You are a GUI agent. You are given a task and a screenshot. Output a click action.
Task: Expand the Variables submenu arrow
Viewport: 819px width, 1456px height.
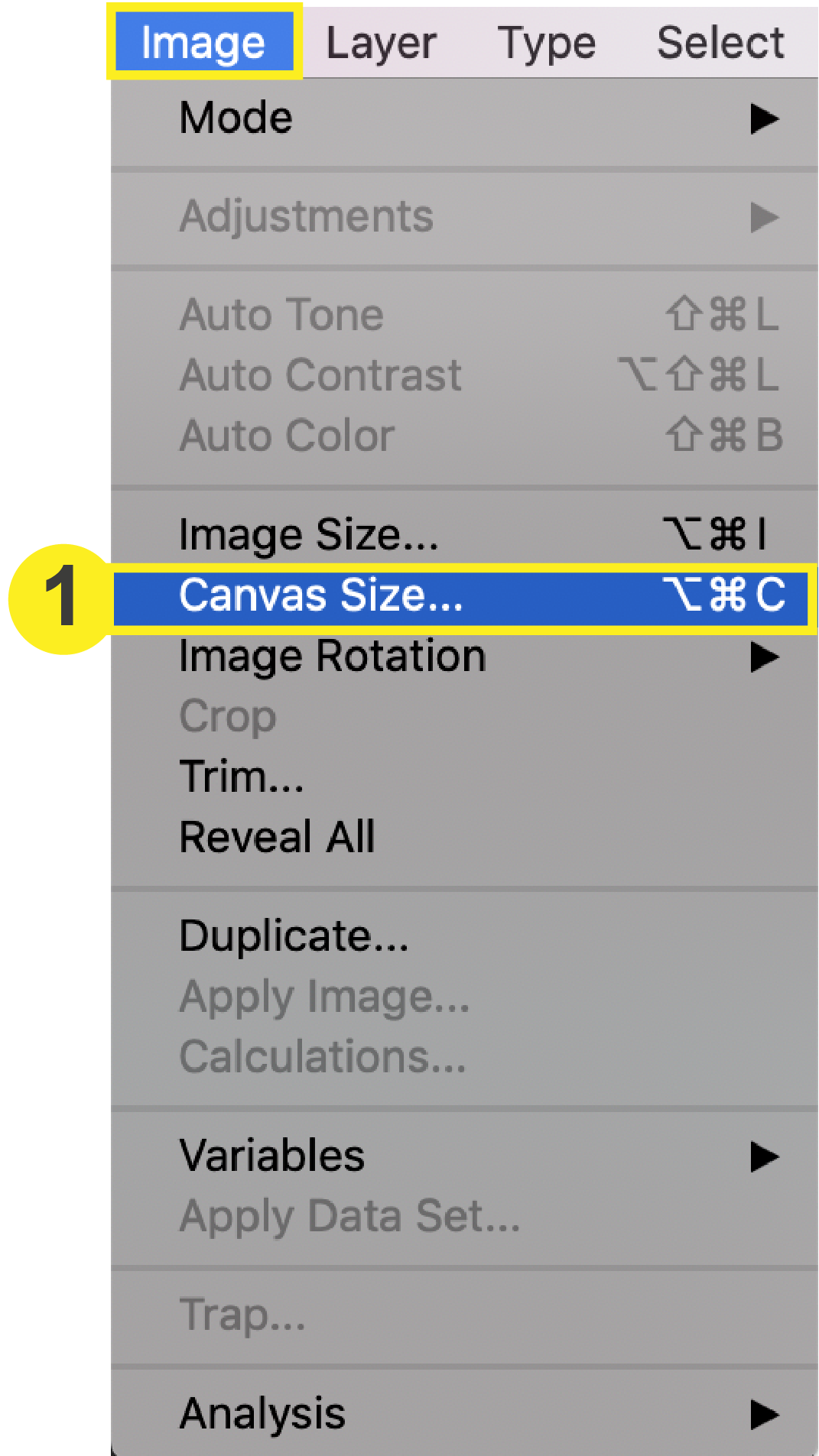(x=764, y=1156)
